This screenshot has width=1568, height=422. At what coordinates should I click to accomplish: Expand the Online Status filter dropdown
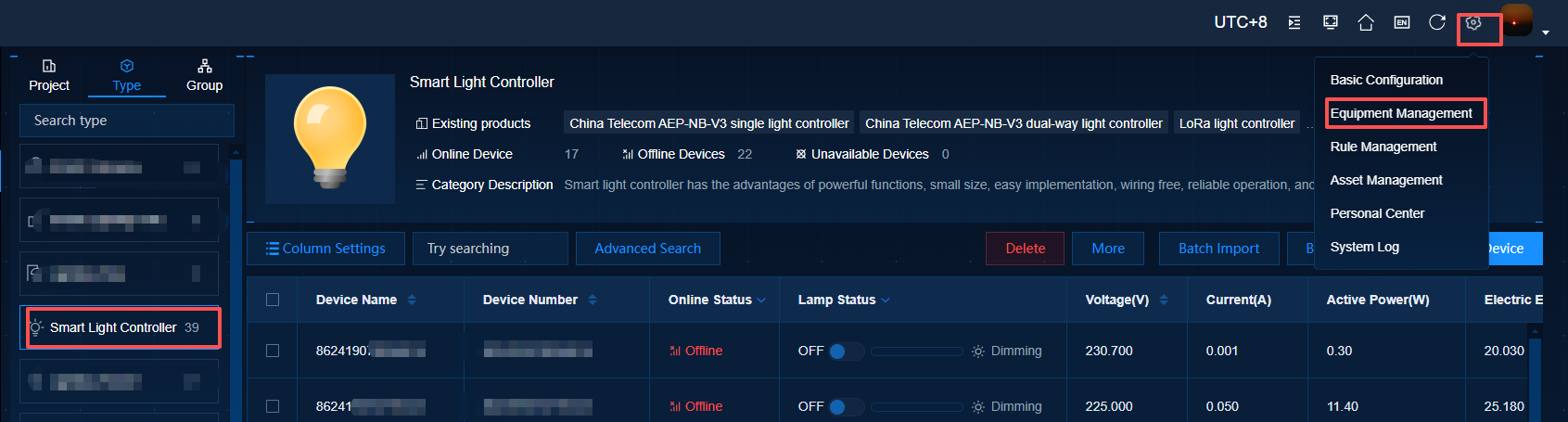tap(761, 301)
